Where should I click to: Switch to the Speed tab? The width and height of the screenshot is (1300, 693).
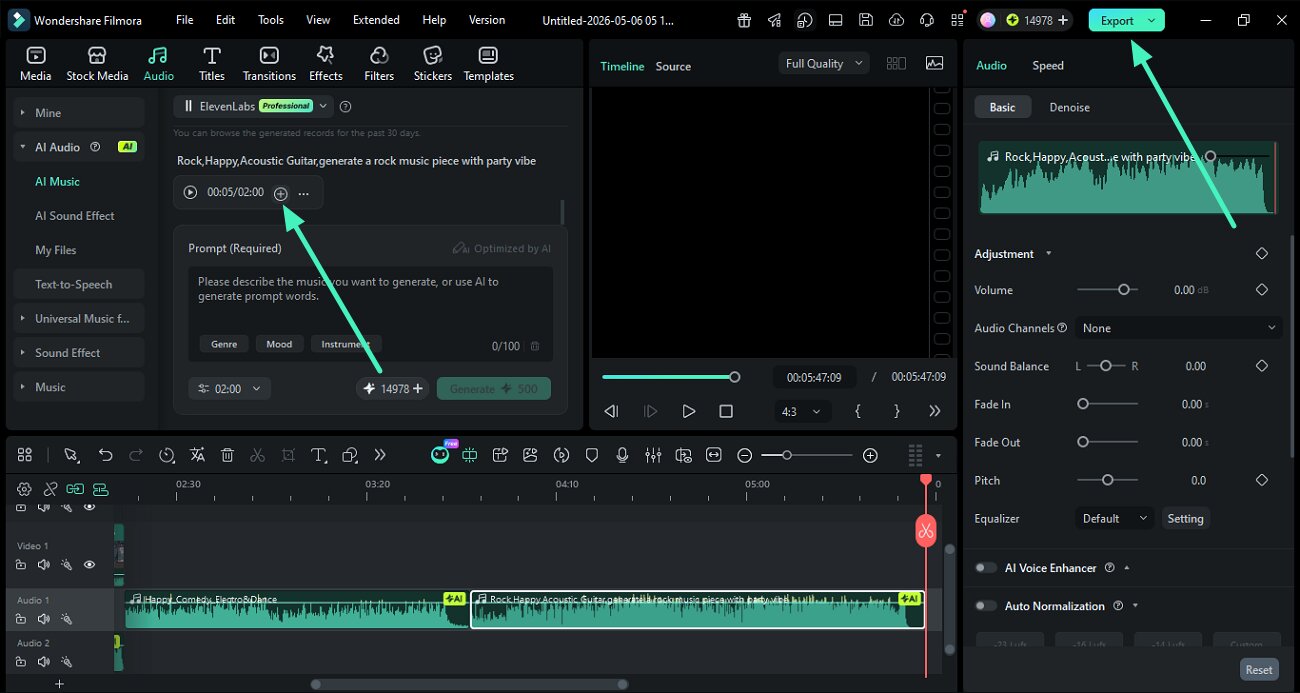coord(1048,65)
